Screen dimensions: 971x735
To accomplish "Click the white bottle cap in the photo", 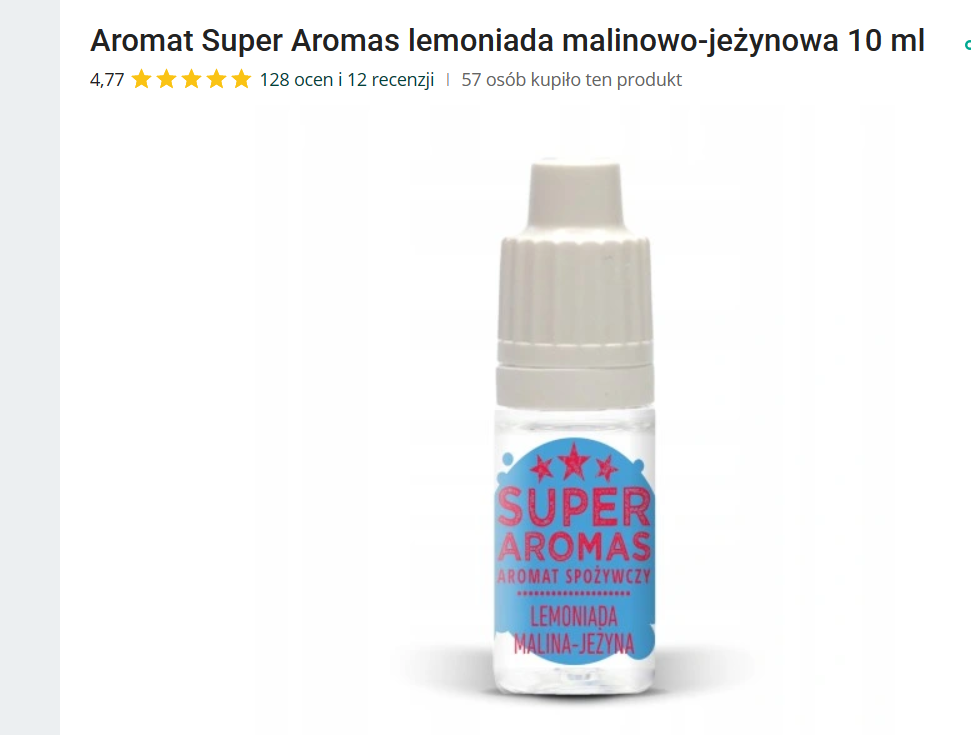I will [x=575, y=282].
